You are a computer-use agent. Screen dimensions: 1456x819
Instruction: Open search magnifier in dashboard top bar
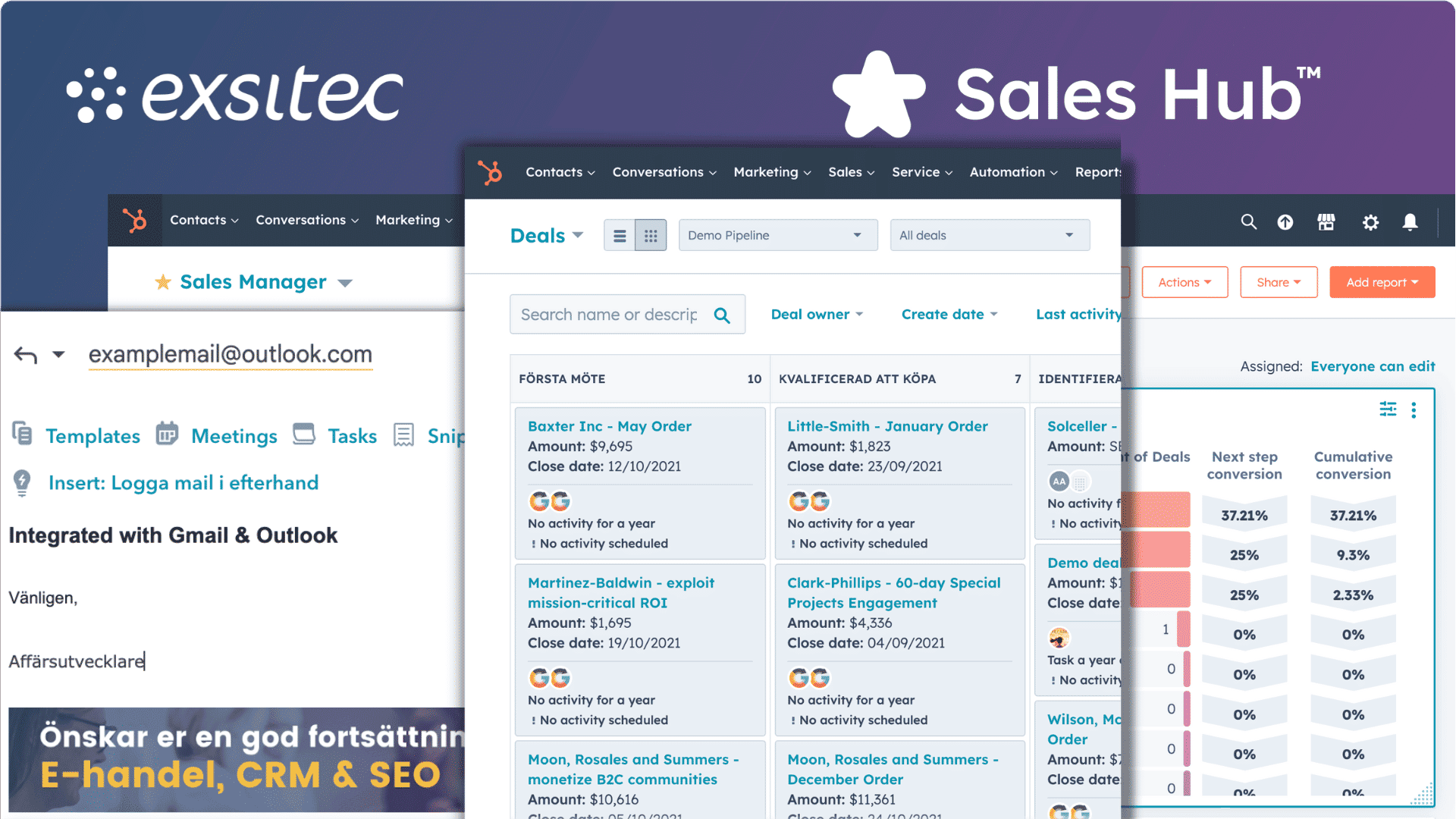(x=1248, y=221)
